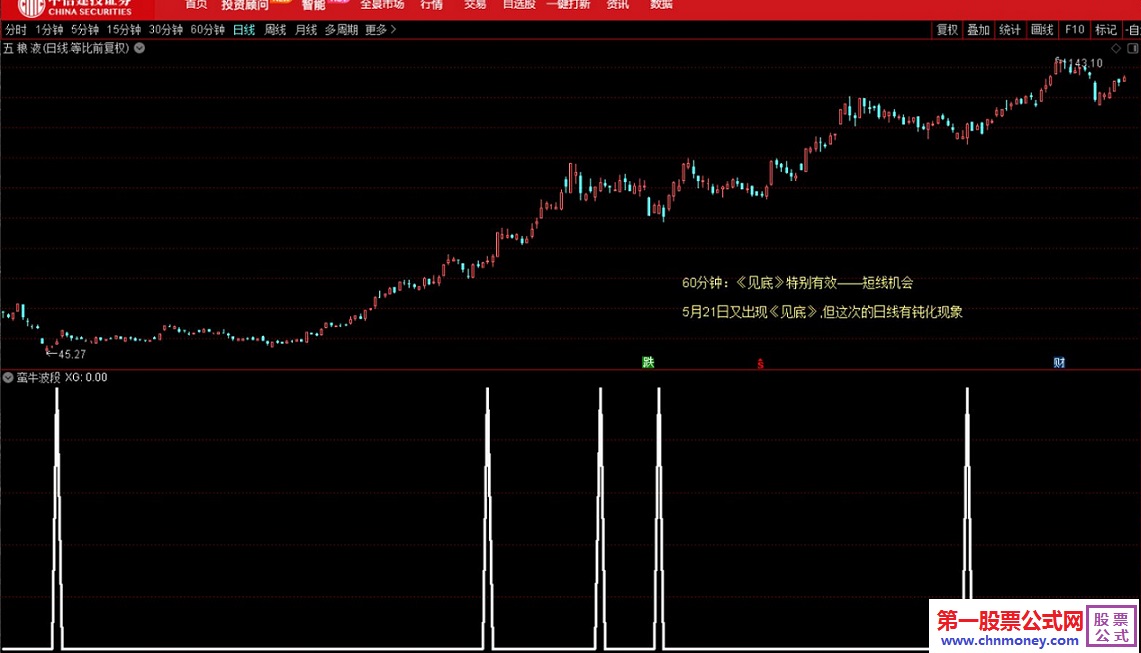Open the 交易 trading menu
The height and width of the screenshot is (653, 1141).
point(475,4)
